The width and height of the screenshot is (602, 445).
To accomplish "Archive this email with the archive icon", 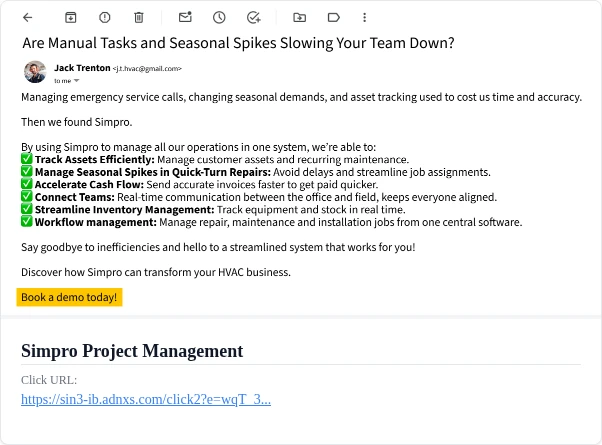I will (71, 18).
